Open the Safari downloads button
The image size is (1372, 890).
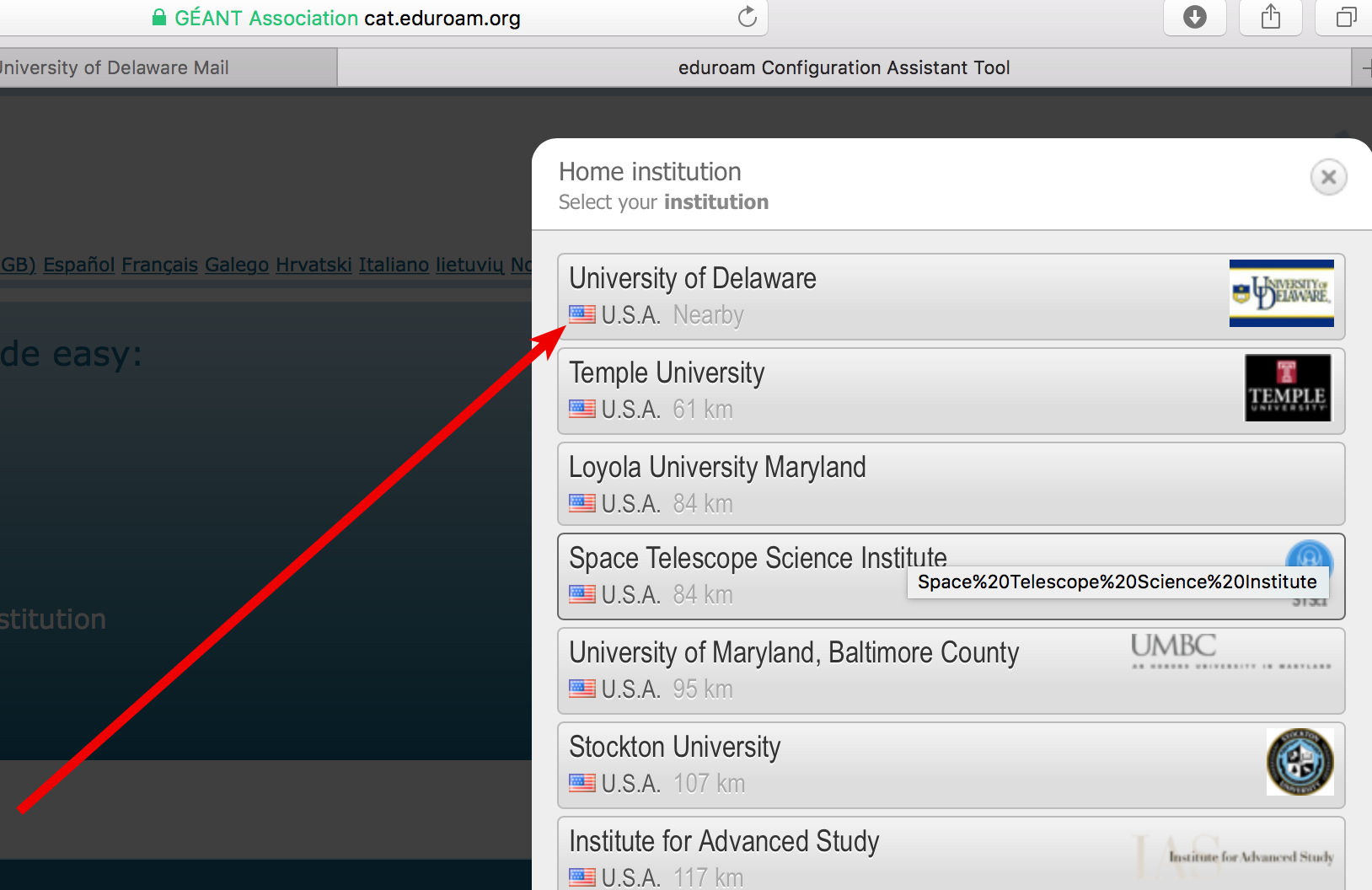(1194, 17)
